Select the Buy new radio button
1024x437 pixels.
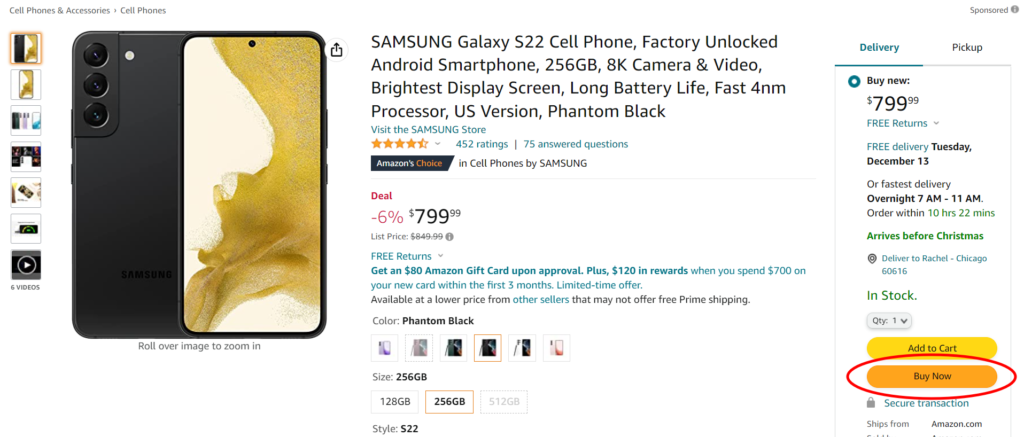[853, 81]
